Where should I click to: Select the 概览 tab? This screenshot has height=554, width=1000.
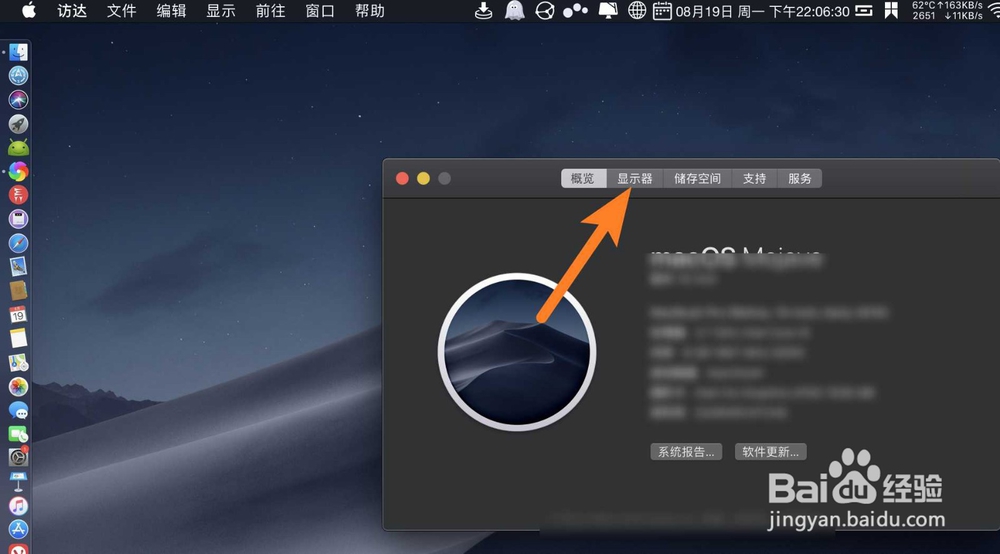click(x=583, y=179)
